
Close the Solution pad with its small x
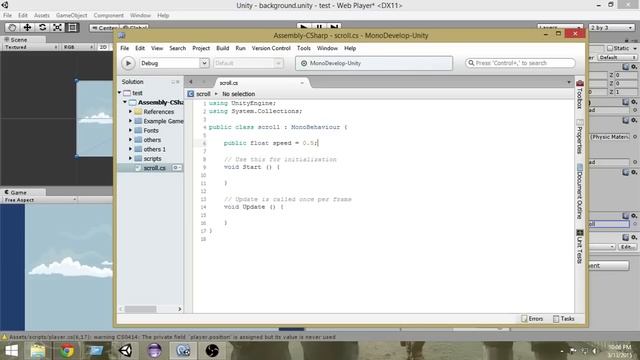click(x=178, y=82)
